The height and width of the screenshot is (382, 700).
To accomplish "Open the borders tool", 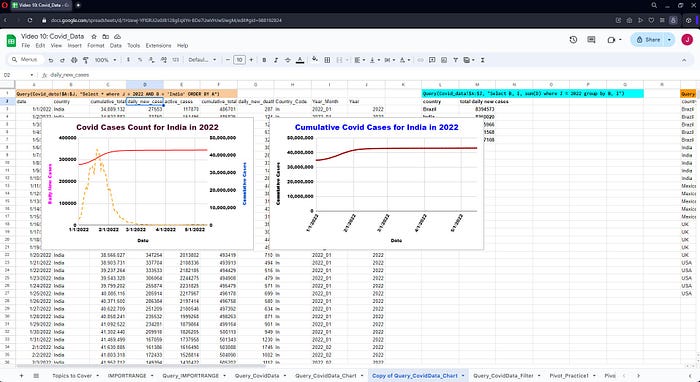I will point(327,60).
